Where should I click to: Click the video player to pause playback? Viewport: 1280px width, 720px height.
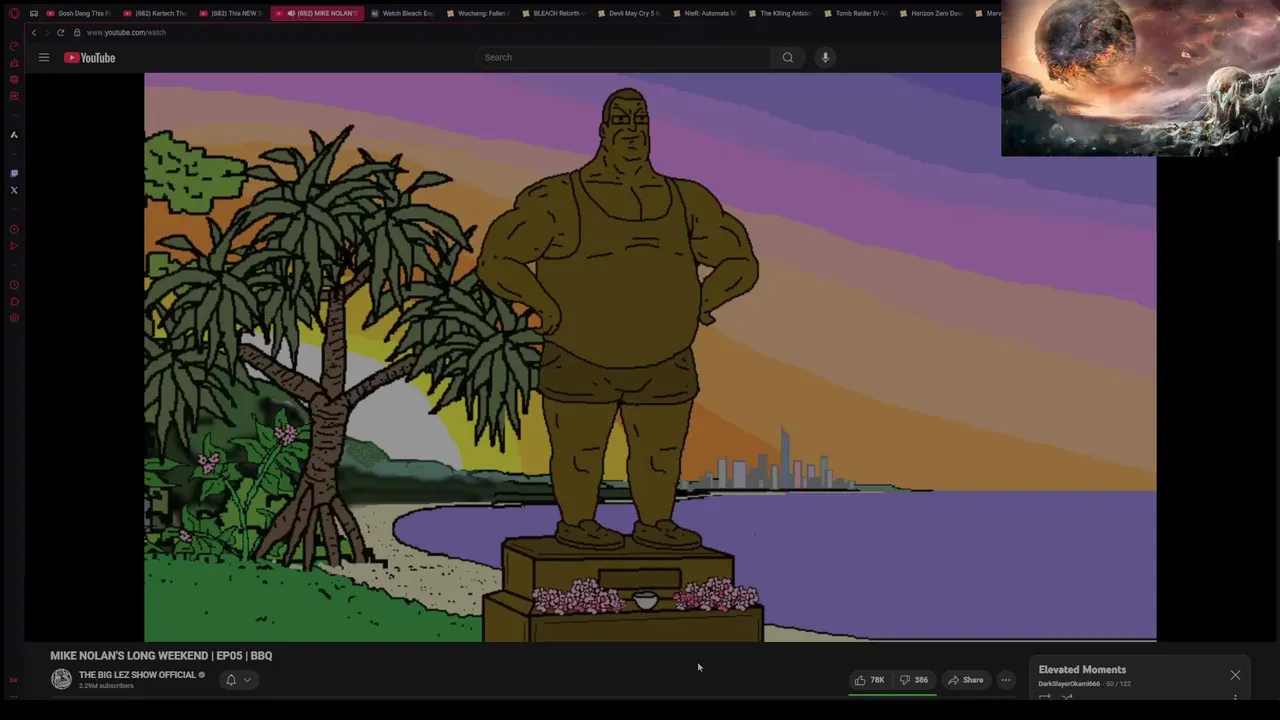tap(650, 357)
